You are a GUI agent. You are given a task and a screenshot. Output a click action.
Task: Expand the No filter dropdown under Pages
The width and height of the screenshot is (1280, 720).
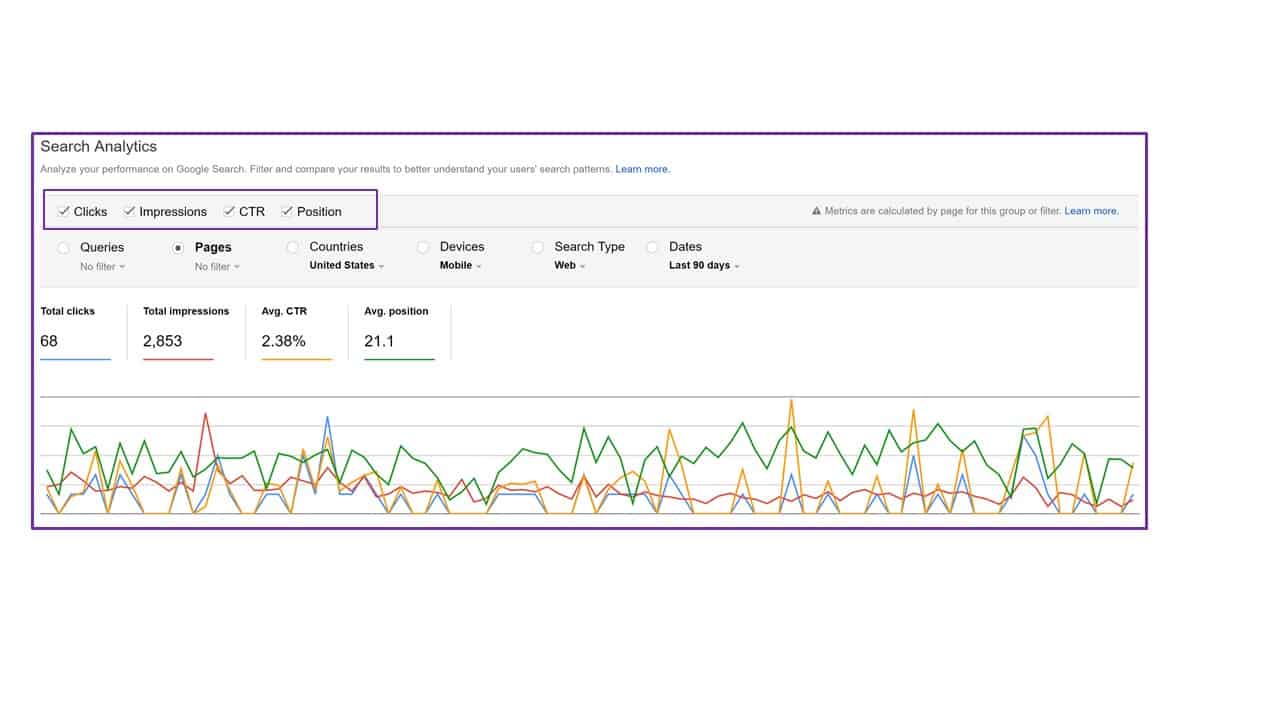(x=217, y=266)
